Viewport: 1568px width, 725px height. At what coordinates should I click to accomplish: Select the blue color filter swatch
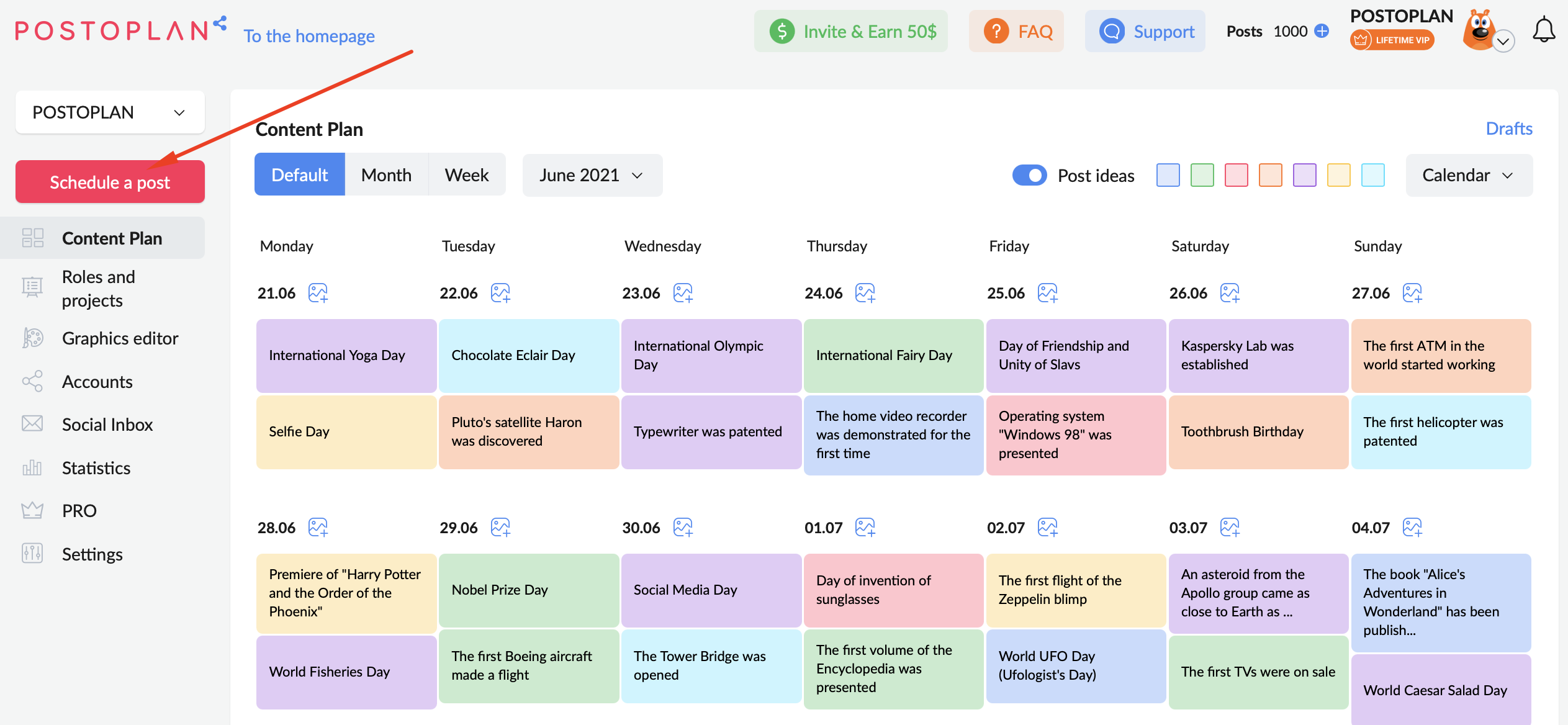point(1168,175)
